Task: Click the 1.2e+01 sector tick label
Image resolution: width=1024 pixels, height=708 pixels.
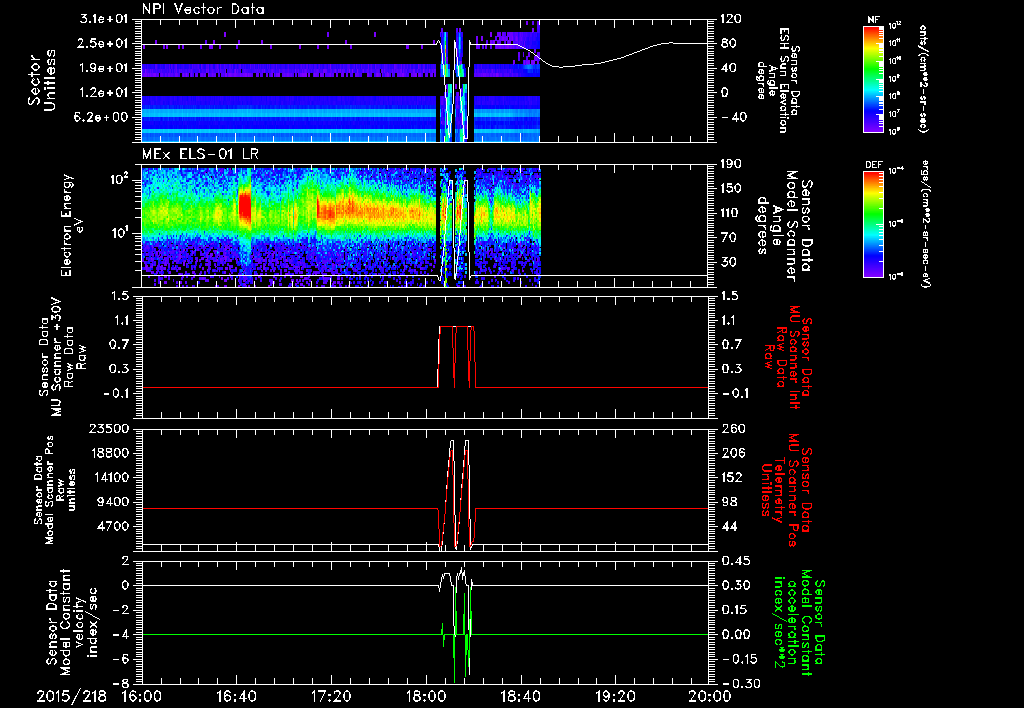Action: point(102,93)
